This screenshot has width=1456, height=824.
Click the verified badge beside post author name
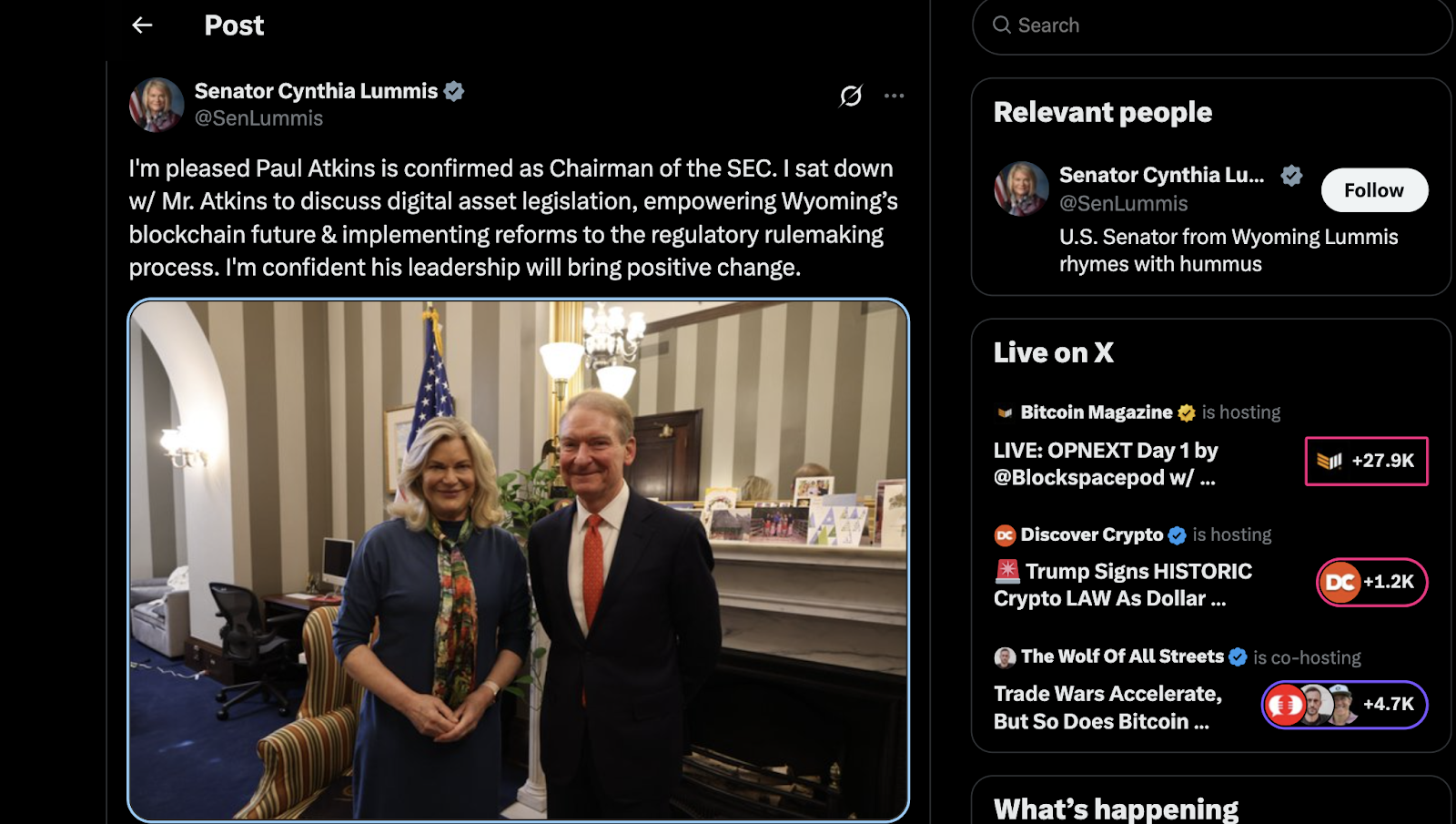pos(454,91)
